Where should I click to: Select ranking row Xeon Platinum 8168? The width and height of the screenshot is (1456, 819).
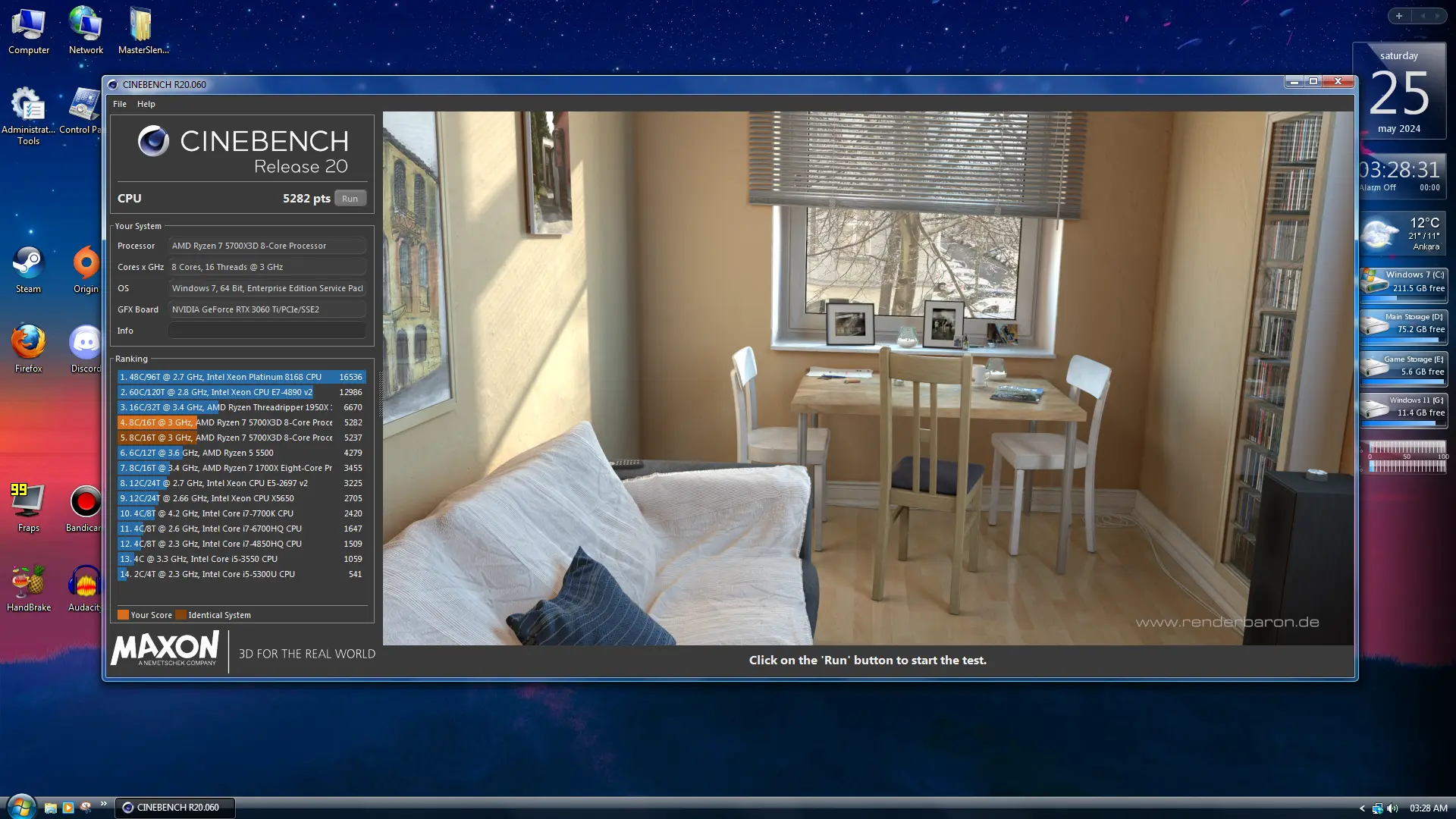pos(241,377)
